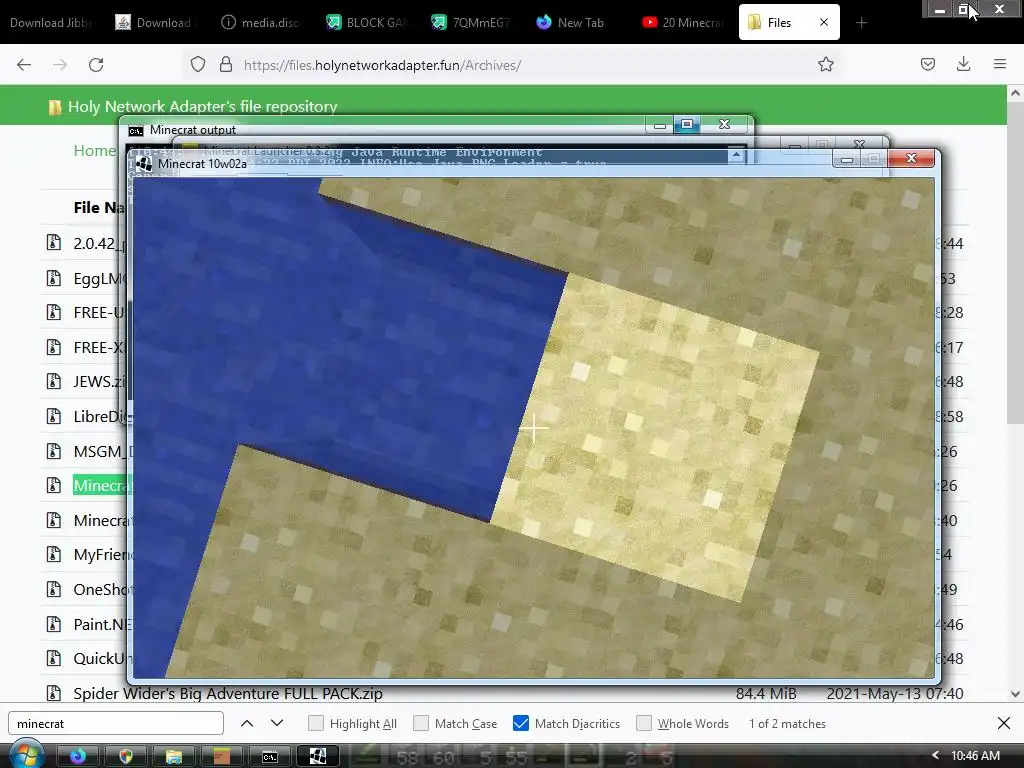Click file icon for the QuickU row
1024x768 pixels.
[x=54, y=658]
